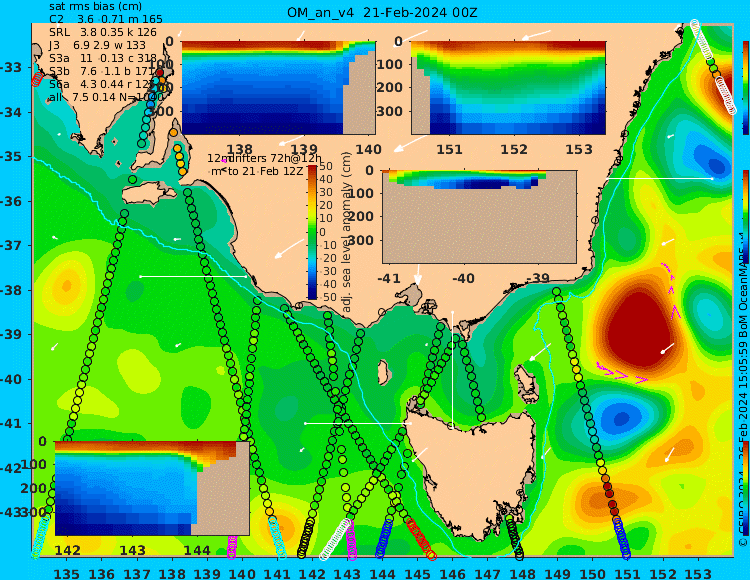Click the '146' longitude label on the bottom axis
This screenshot has height=580, width=750.
(452, 573)
